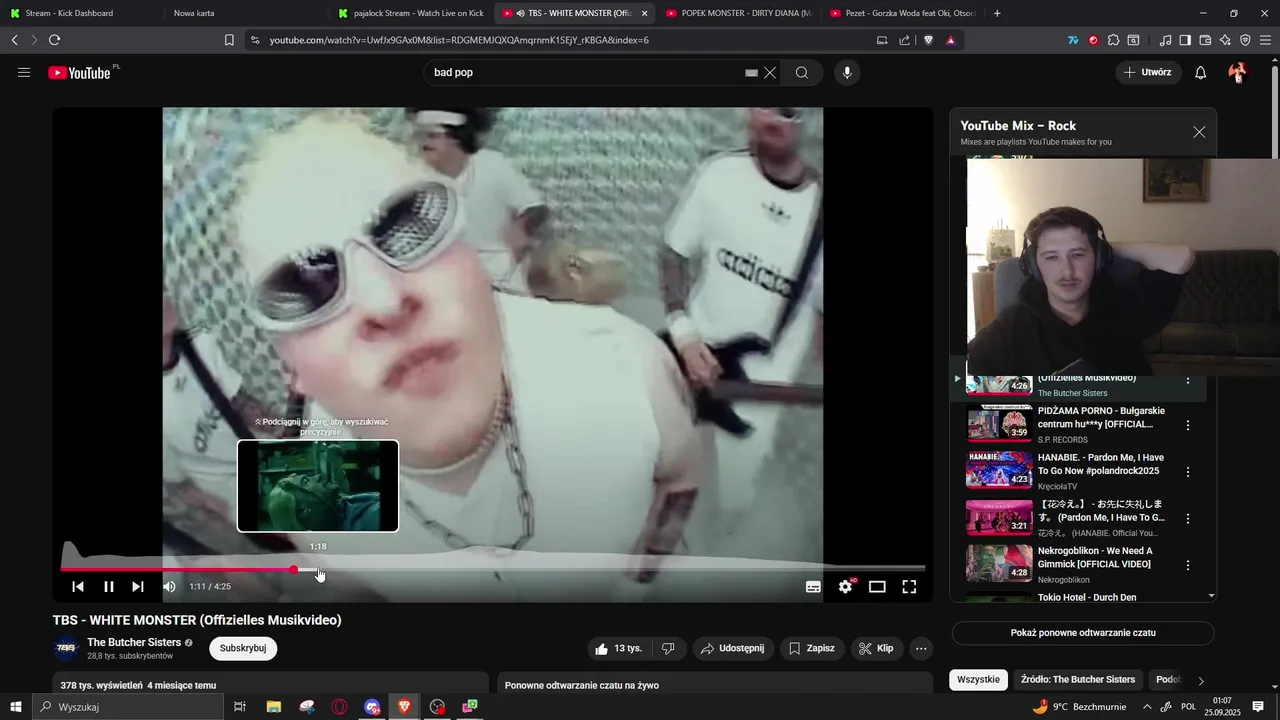
Task: Open Brave Rewards triangle icon
Action: click(950, 40)
